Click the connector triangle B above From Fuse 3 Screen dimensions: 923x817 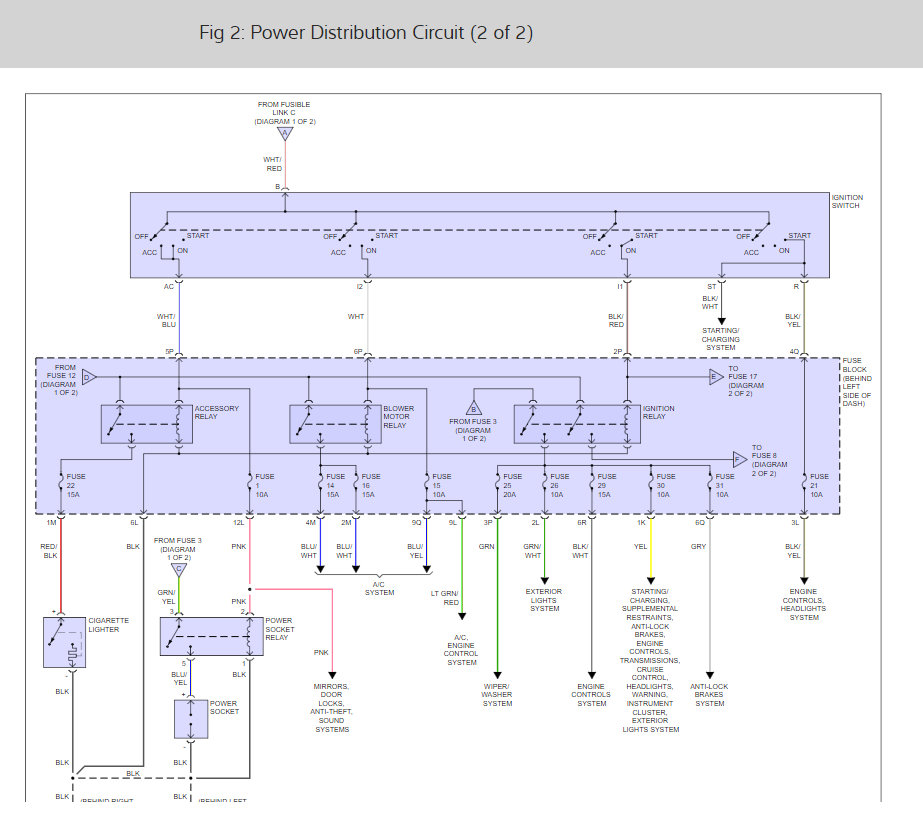[474, 408]
